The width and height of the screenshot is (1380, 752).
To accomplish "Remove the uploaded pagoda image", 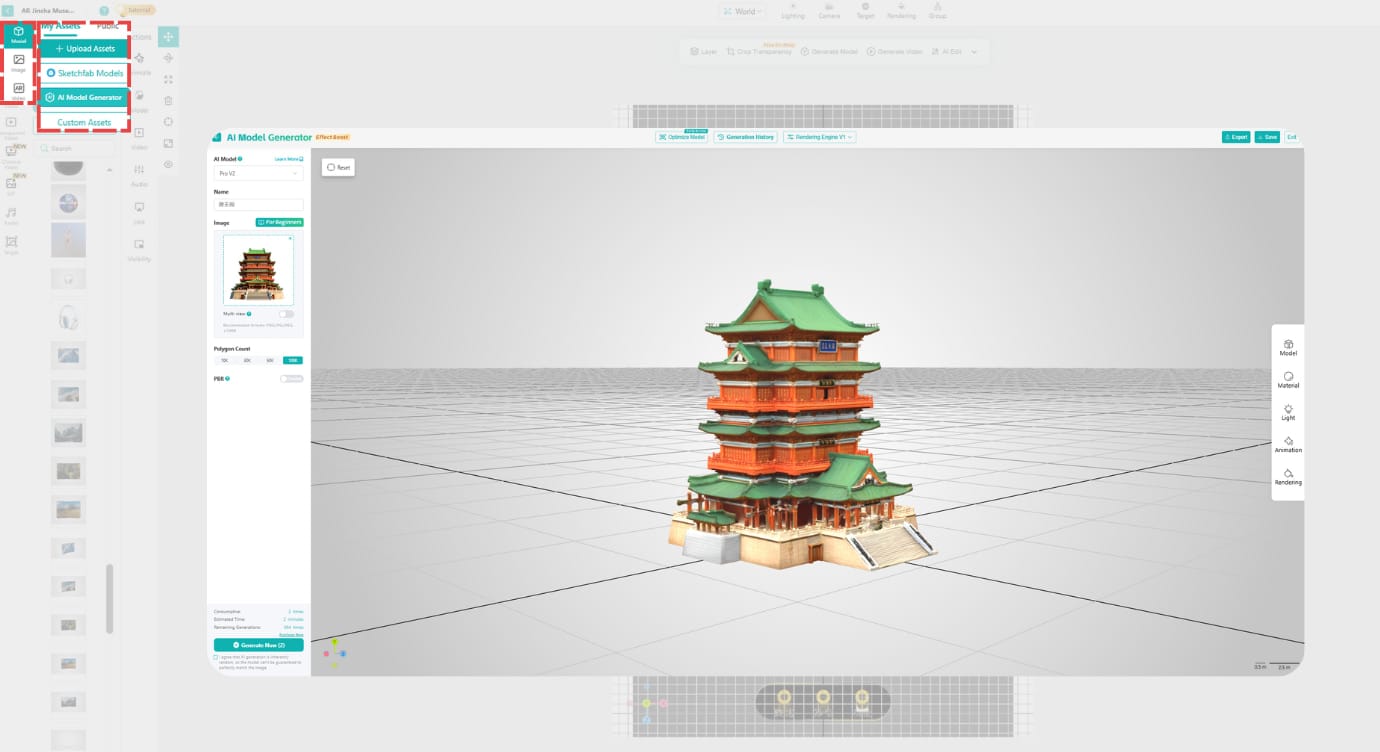I will coord(290,239).
